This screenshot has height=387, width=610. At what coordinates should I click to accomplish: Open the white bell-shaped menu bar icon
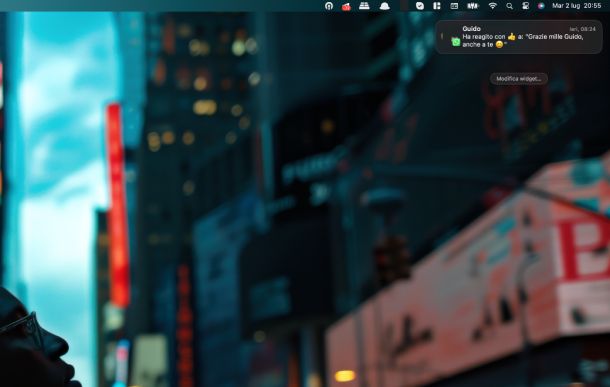(384, 6)
